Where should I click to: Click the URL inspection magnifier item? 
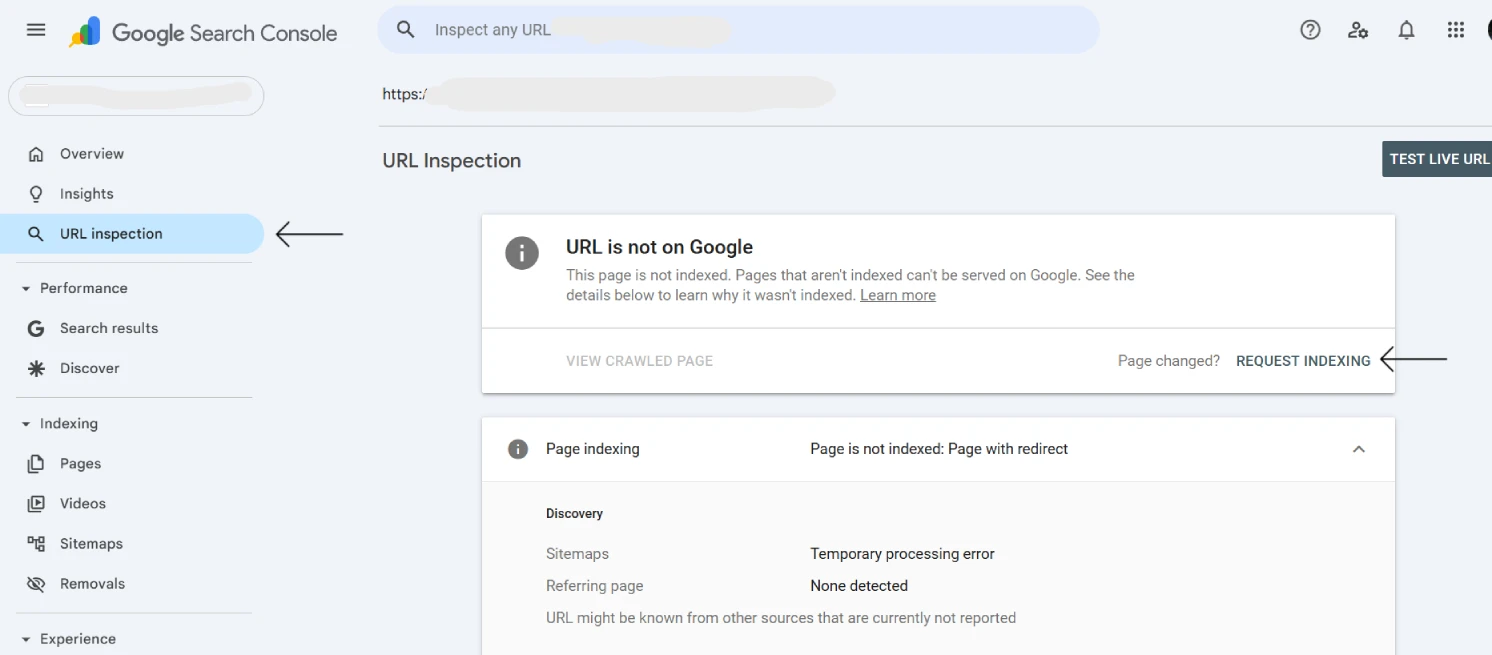pos(111,233)
